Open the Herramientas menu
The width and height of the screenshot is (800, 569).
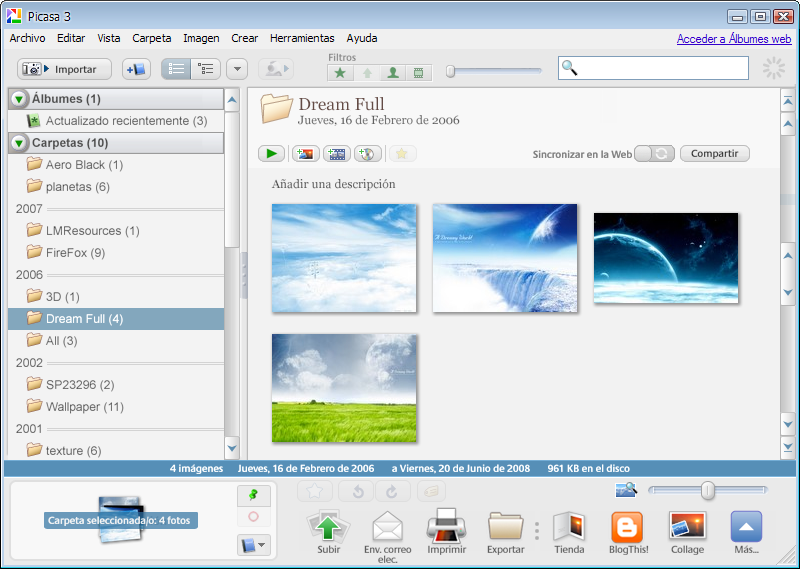coord(301,38)
